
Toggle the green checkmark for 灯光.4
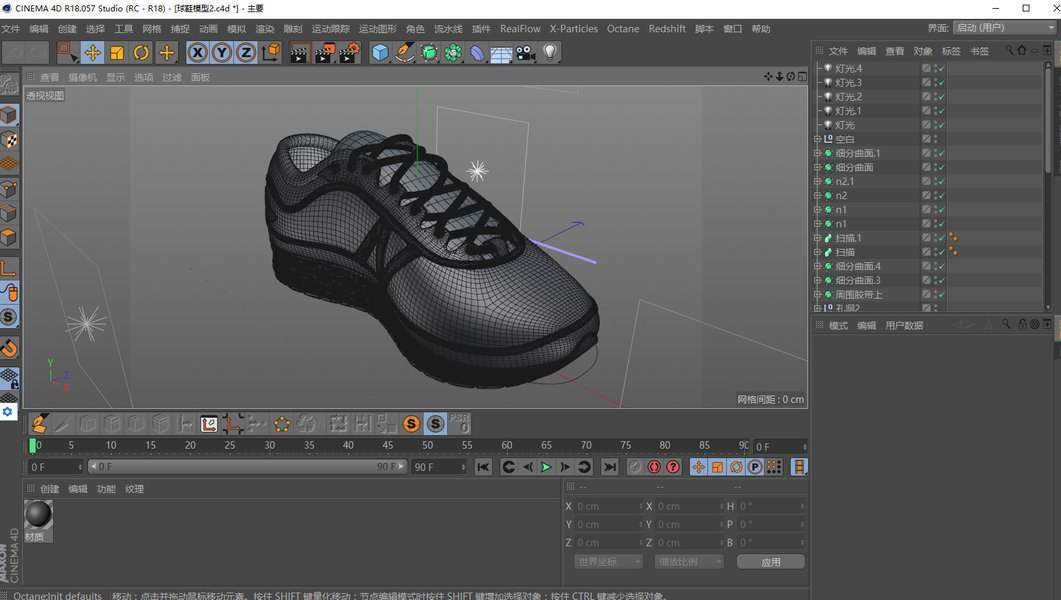click(941, 69)
